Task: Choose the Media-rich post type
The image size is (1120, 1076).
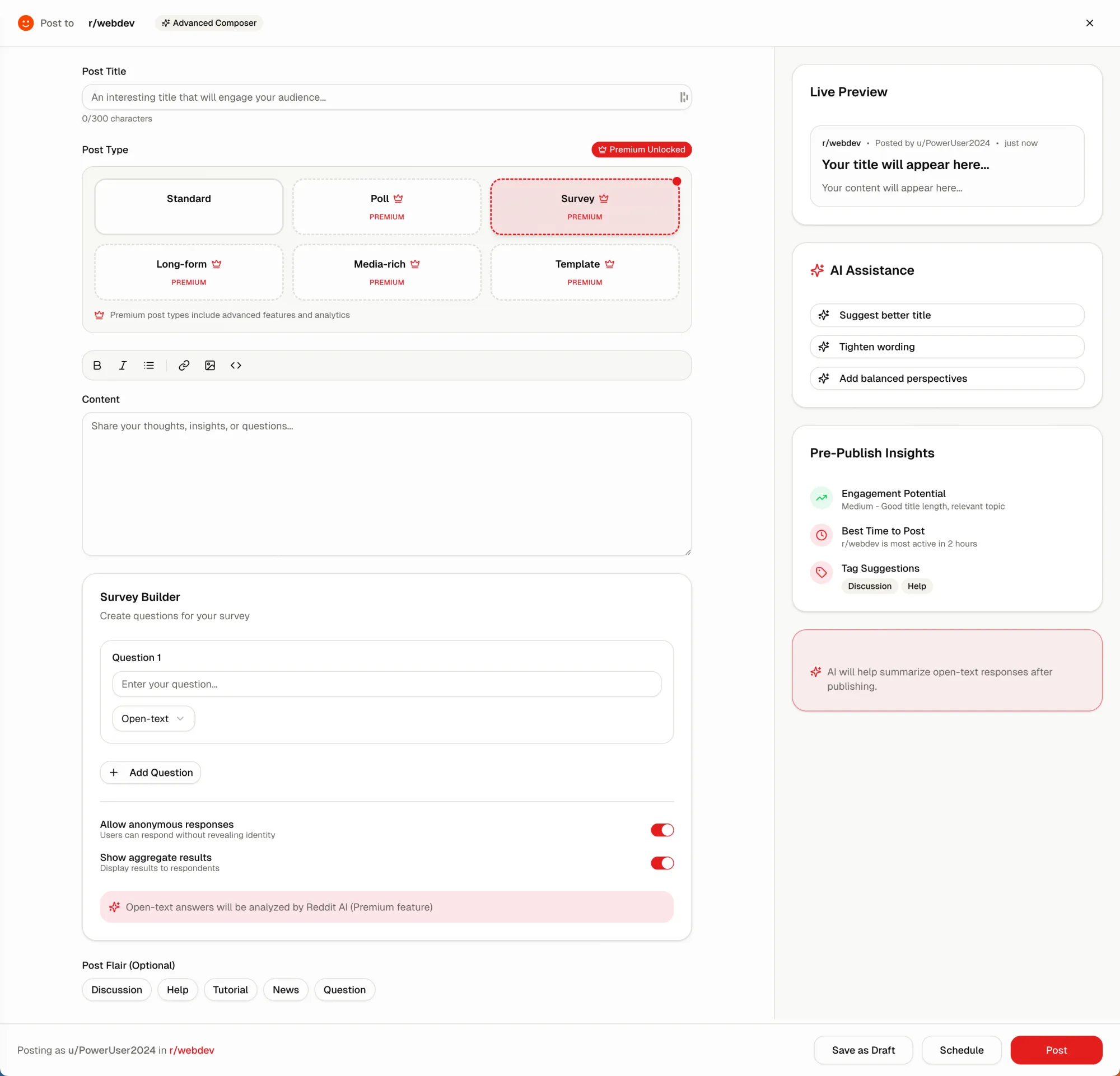Action: (x=386, y=272)
